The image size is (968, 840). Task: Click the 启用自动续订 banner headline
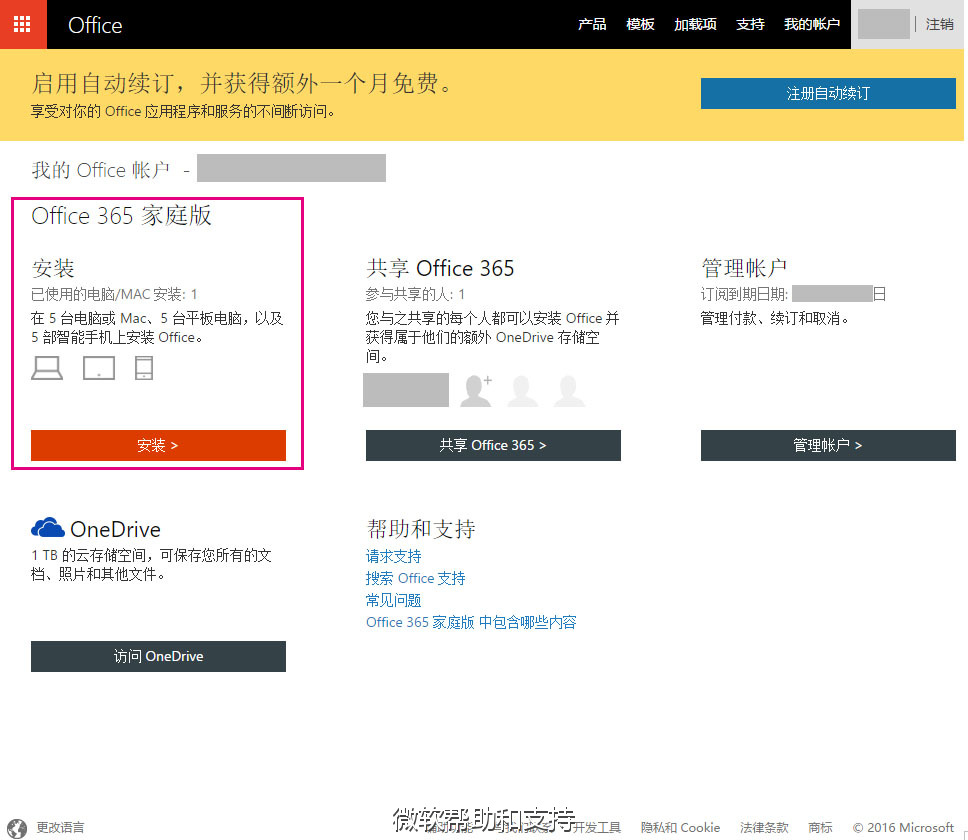tap(242, 83)
